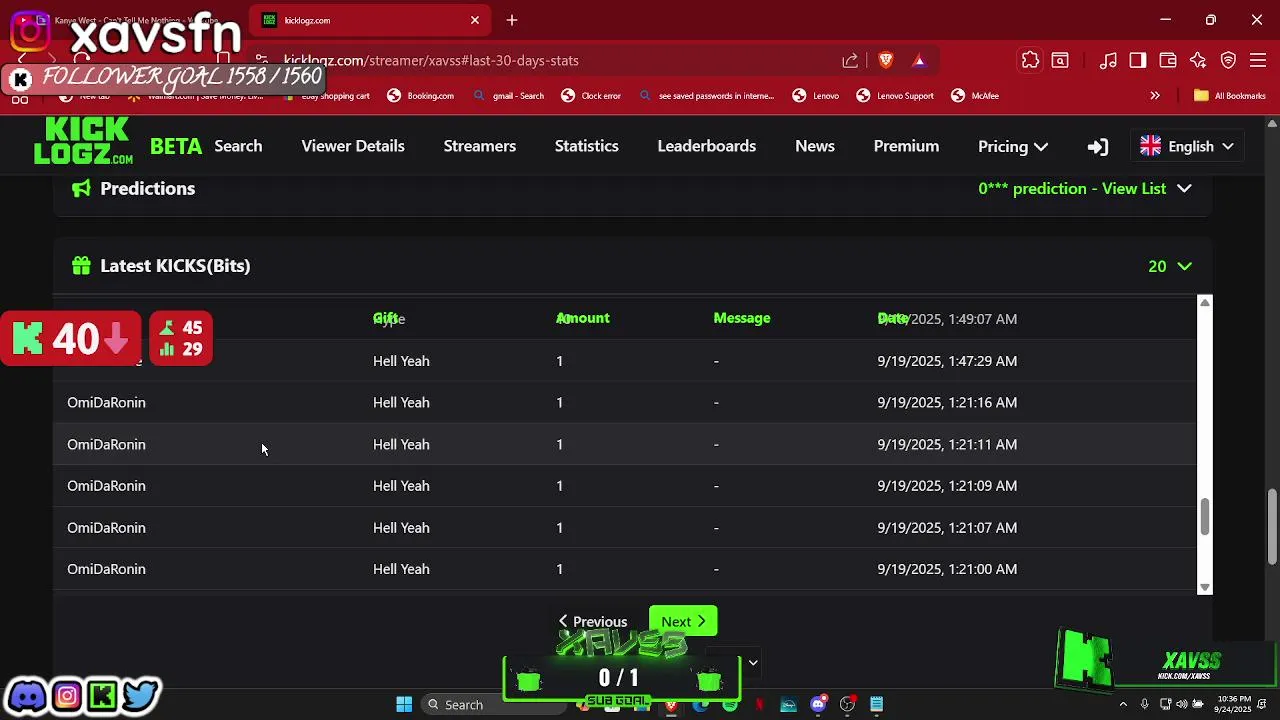Open the English language selector
The width and height of the screenshot is (1280, 720).
pyautogui.click(x=1187, y=147)
